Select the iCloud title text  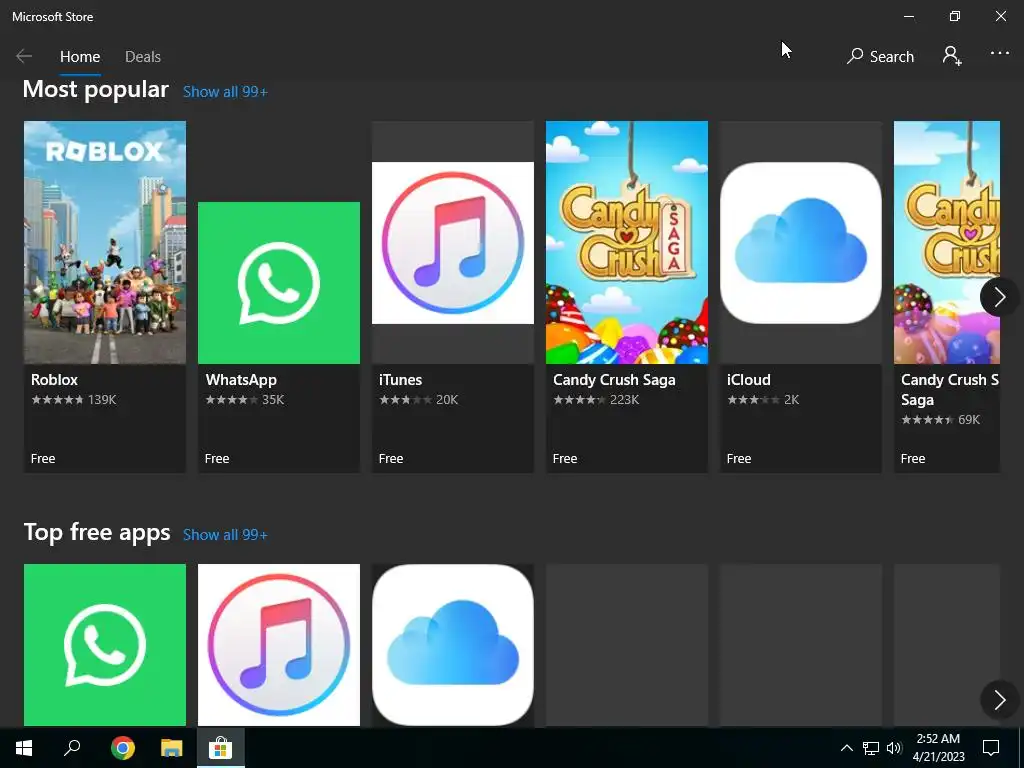pyautogui.click(x=748, y=379)
